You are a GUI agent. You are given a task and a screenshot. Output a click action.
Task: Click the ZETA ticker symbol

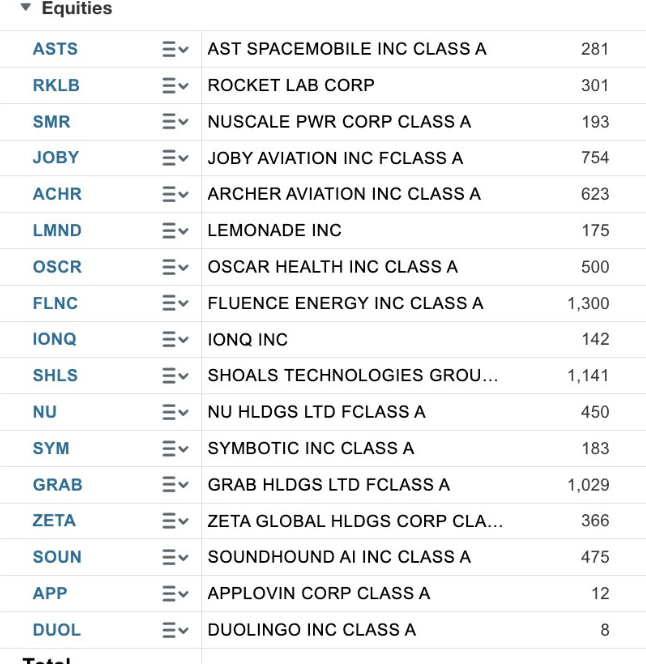(x=54, y=521)
